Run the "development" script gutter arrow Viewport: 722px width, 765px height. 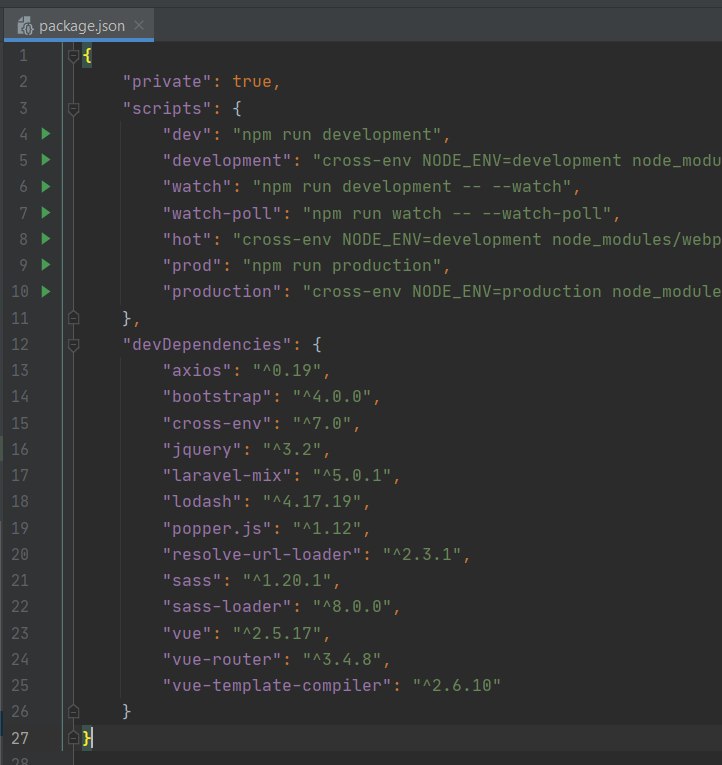coord(46,160)
